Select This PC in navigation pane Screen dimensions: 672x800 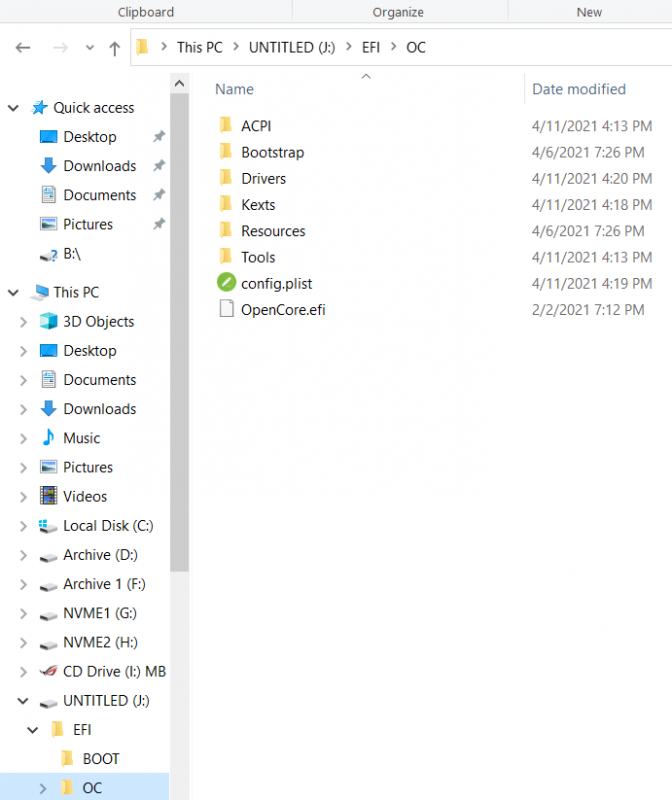pyautogui.click(x=76, y=293)
